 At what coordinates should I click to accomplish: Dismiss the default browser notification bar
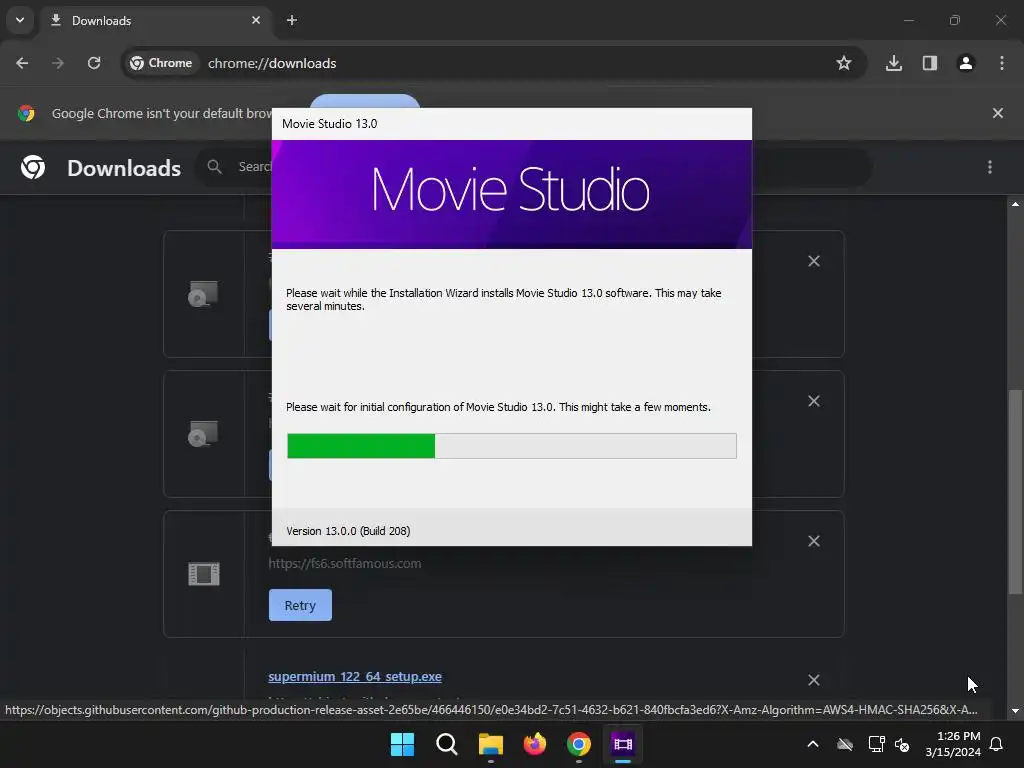coord(998,113)
